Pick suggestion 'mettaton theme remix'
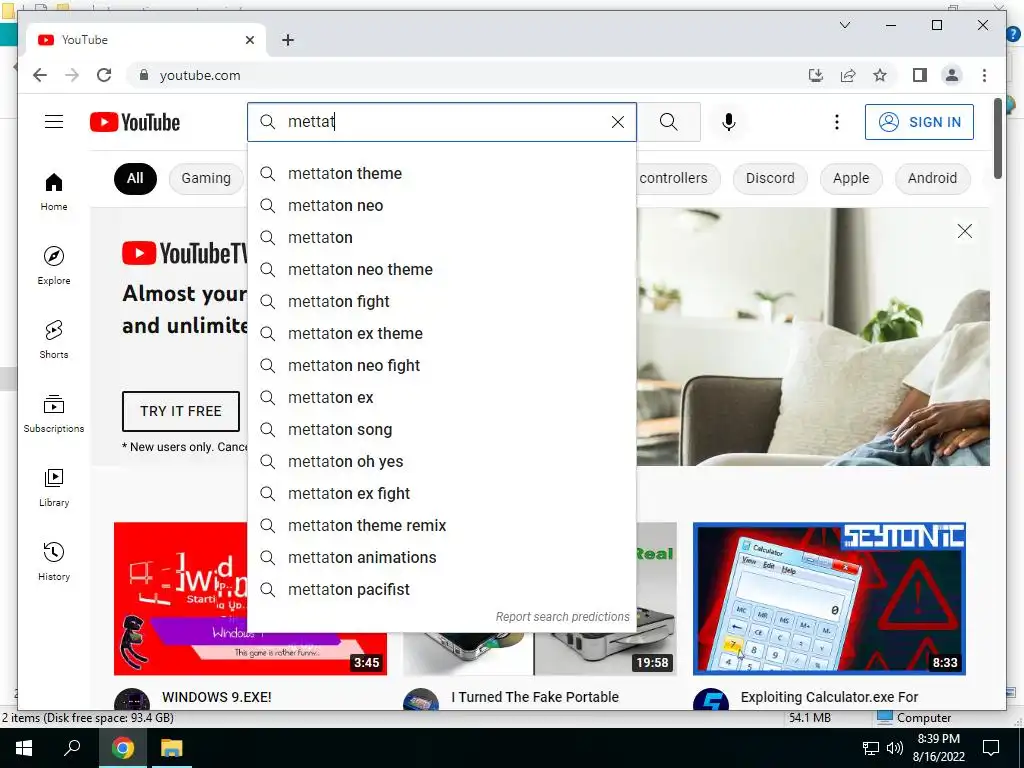Image resolution: width=1024 pixels, height=768 pixels. pyautogui.click(x=442, y=526)
